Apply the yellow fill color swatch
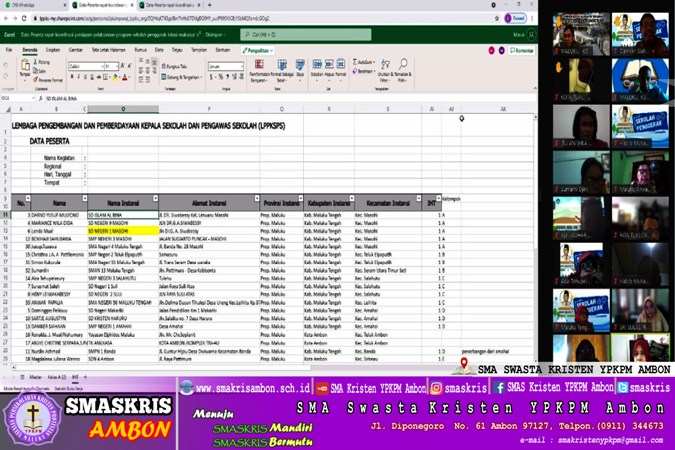 (115, 77)
